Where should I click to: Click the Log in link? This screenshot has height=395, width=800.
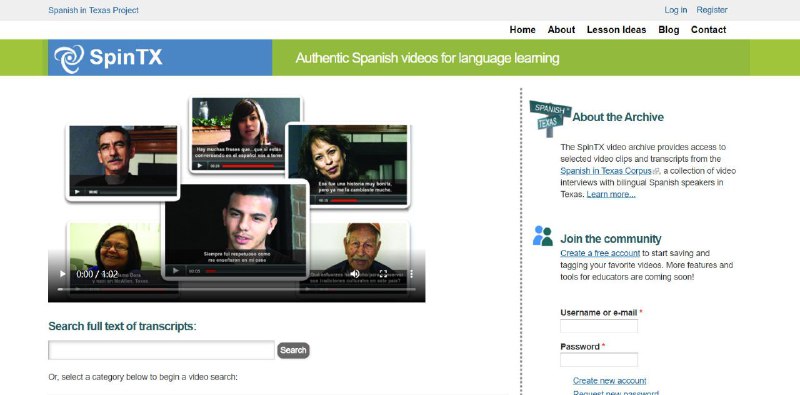coord(676,10)
